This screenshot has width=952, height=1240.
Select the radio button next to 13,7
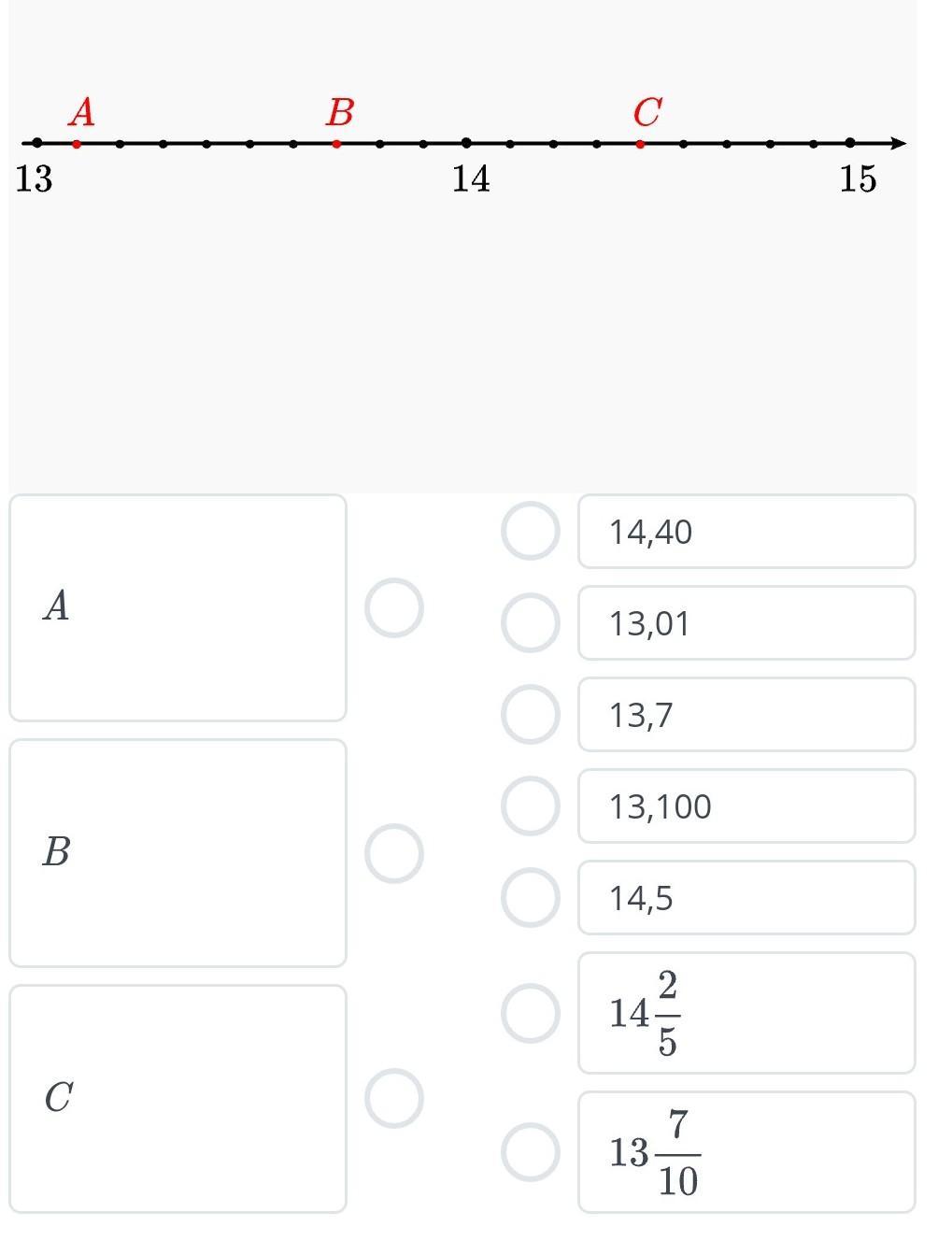pyautogui.click(x=531, y=715)
